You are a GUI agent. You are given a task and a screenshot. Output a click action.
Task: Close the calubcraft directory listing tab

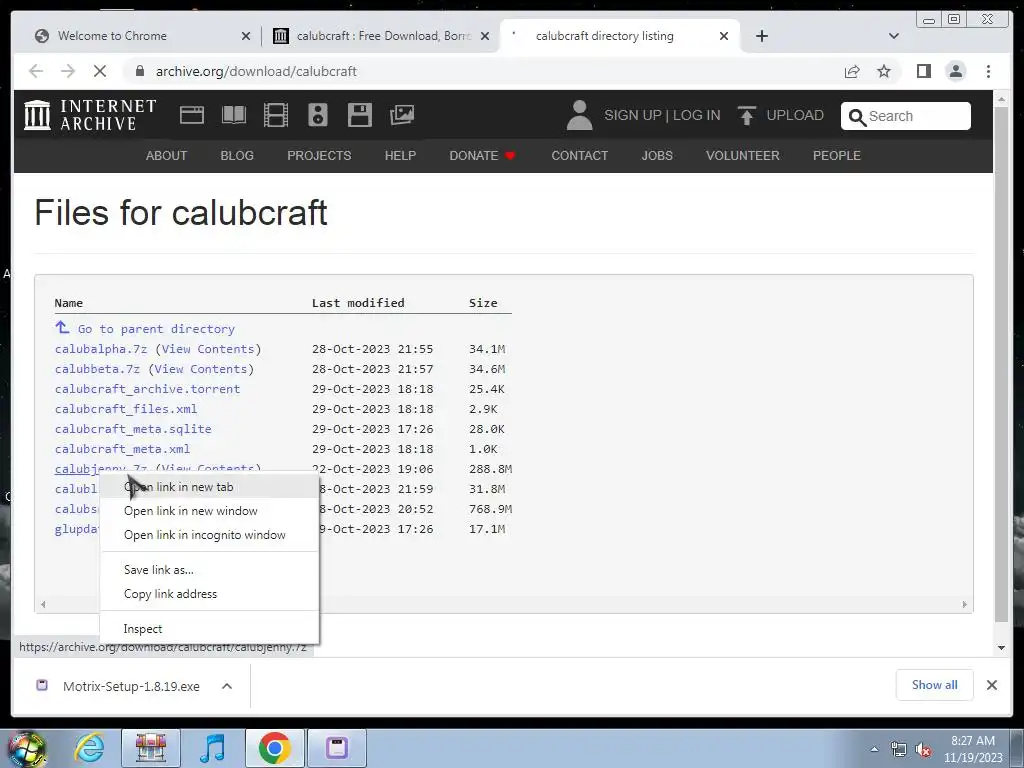[x=724, y=36]
